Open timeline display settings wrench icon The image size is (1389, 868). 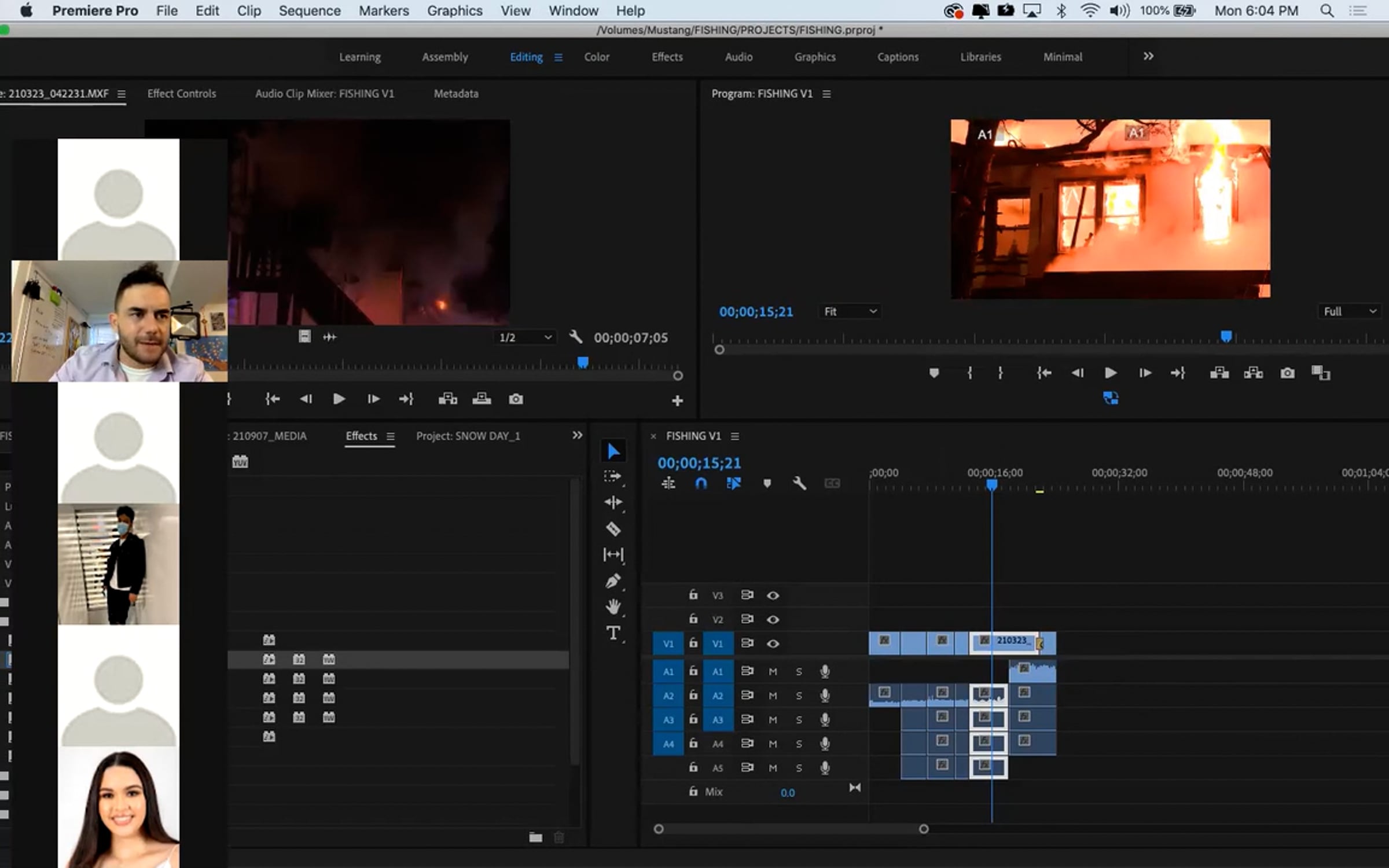tap(799, 483)
